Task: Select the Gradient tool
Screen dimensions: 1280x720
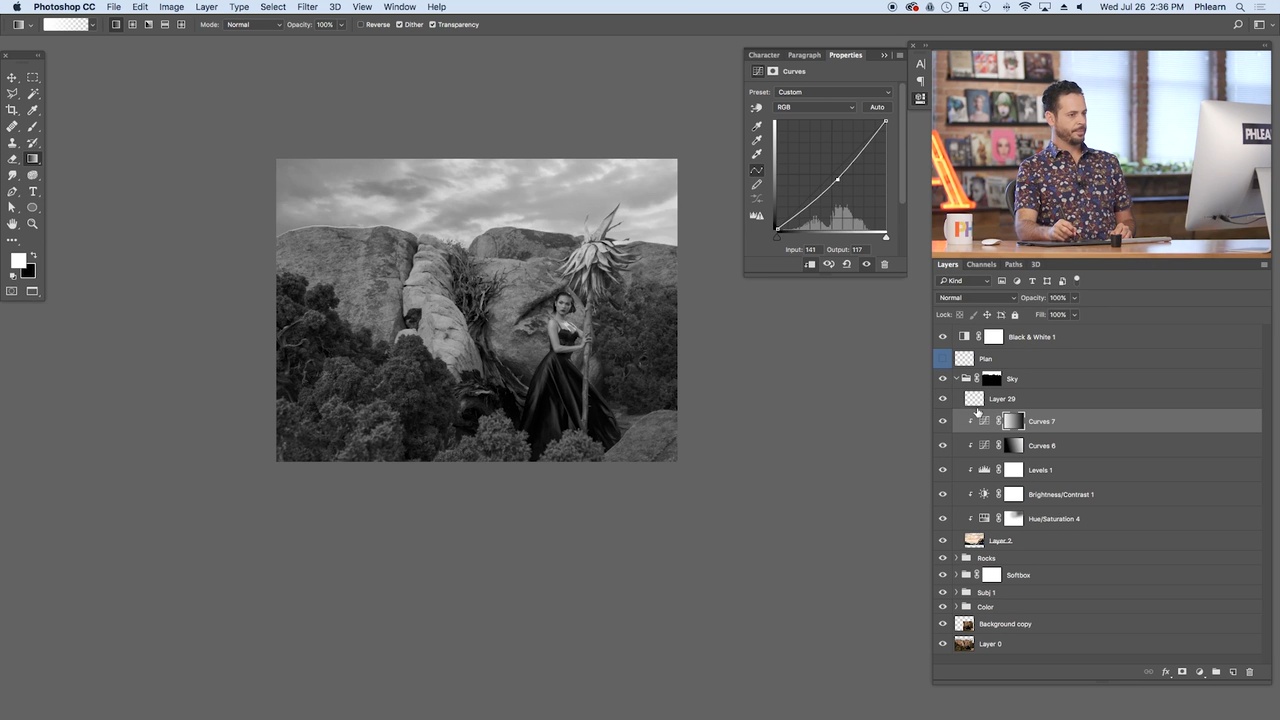Action: point(33,159)
